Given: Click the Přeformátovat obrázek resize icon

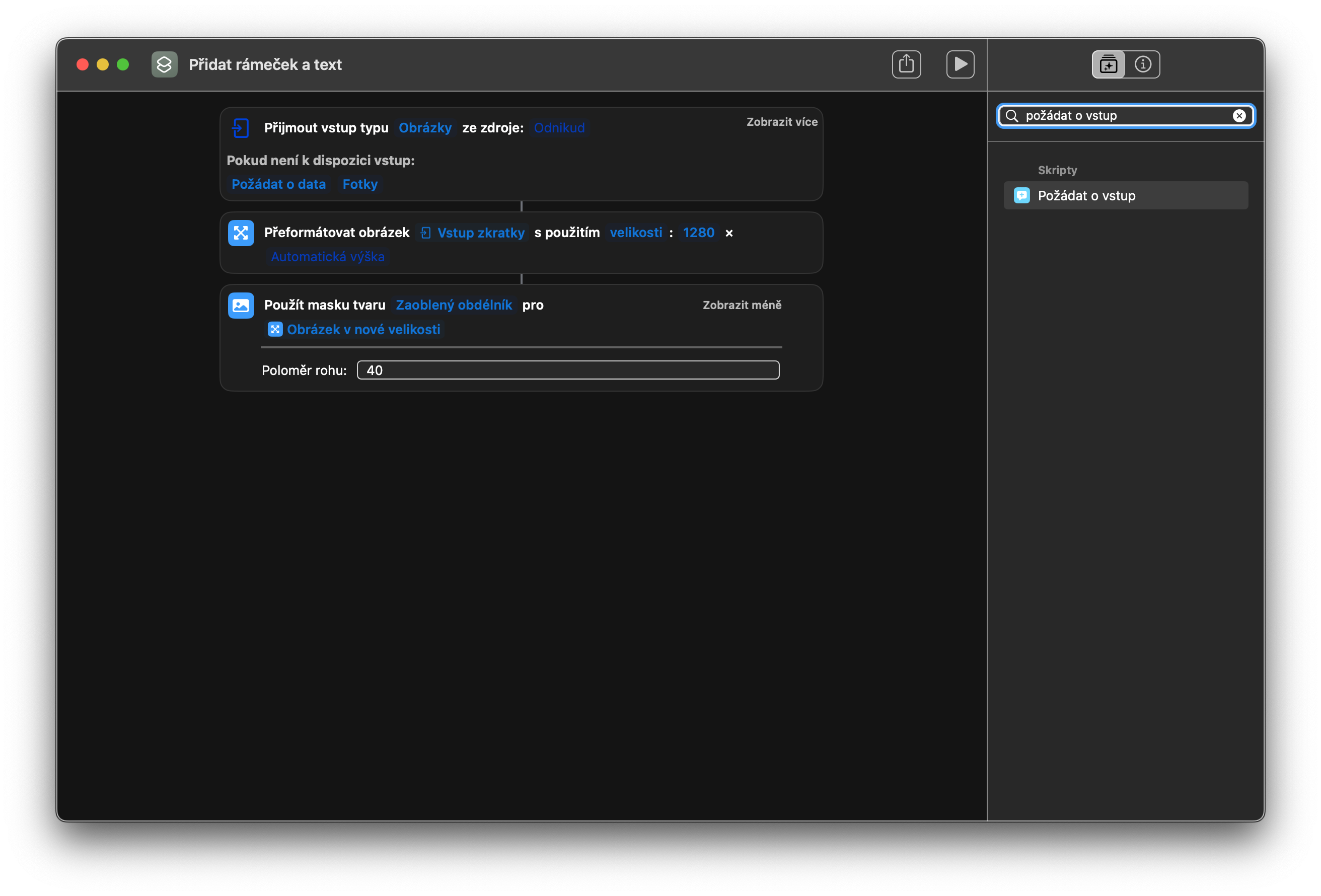Looking at the screenshot, I should [x=241, y=233].
